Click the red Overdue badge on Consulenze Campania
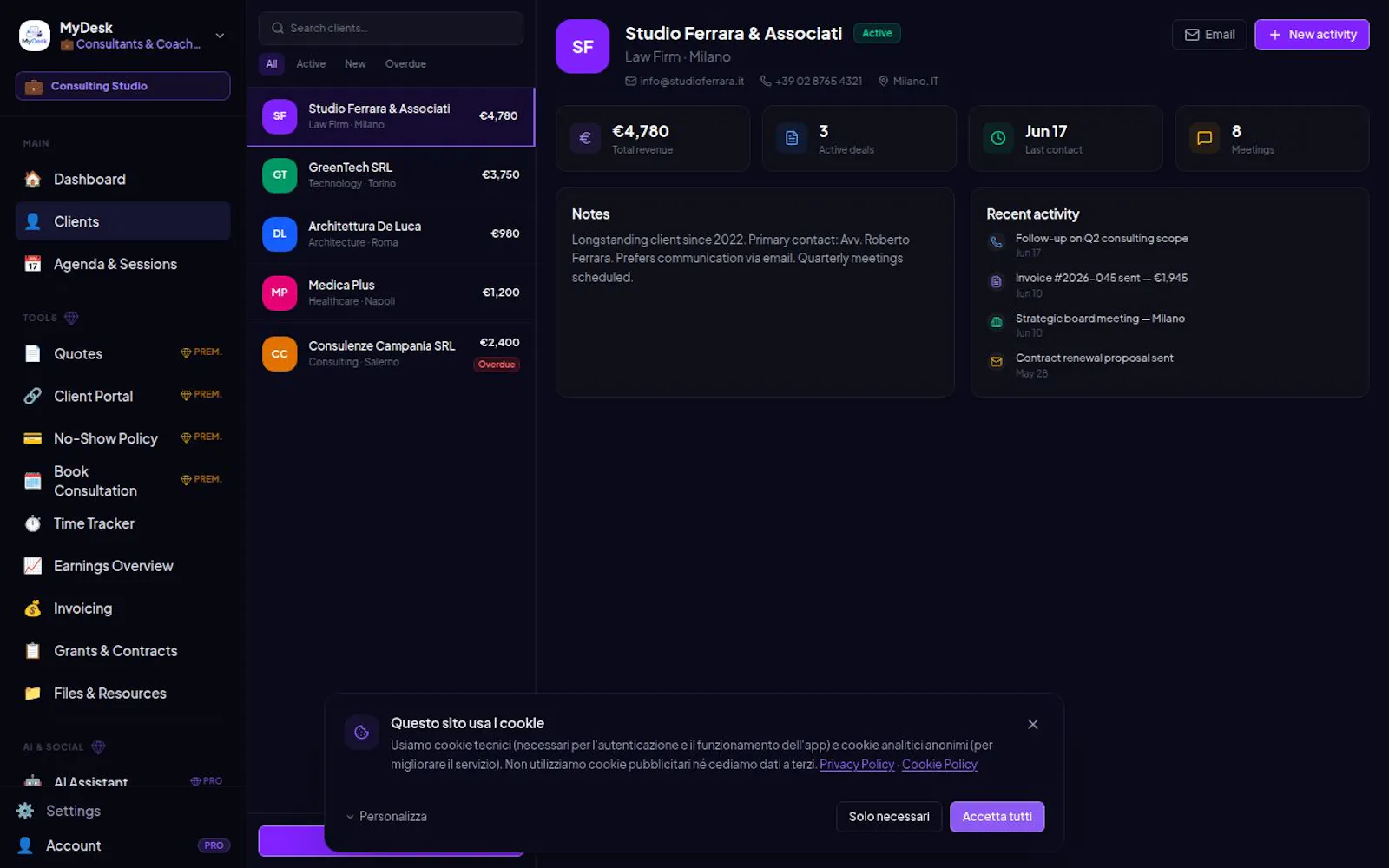This screenshot has height=868, width=1389. [497, 365]
